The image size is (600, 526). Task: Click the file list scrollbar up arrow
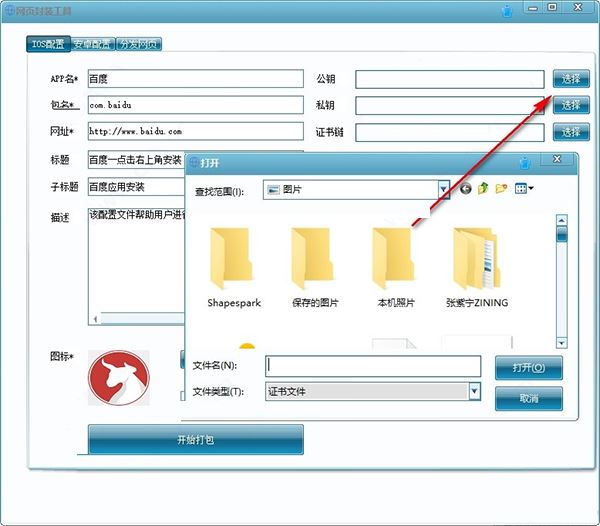[x=561, y=220]
